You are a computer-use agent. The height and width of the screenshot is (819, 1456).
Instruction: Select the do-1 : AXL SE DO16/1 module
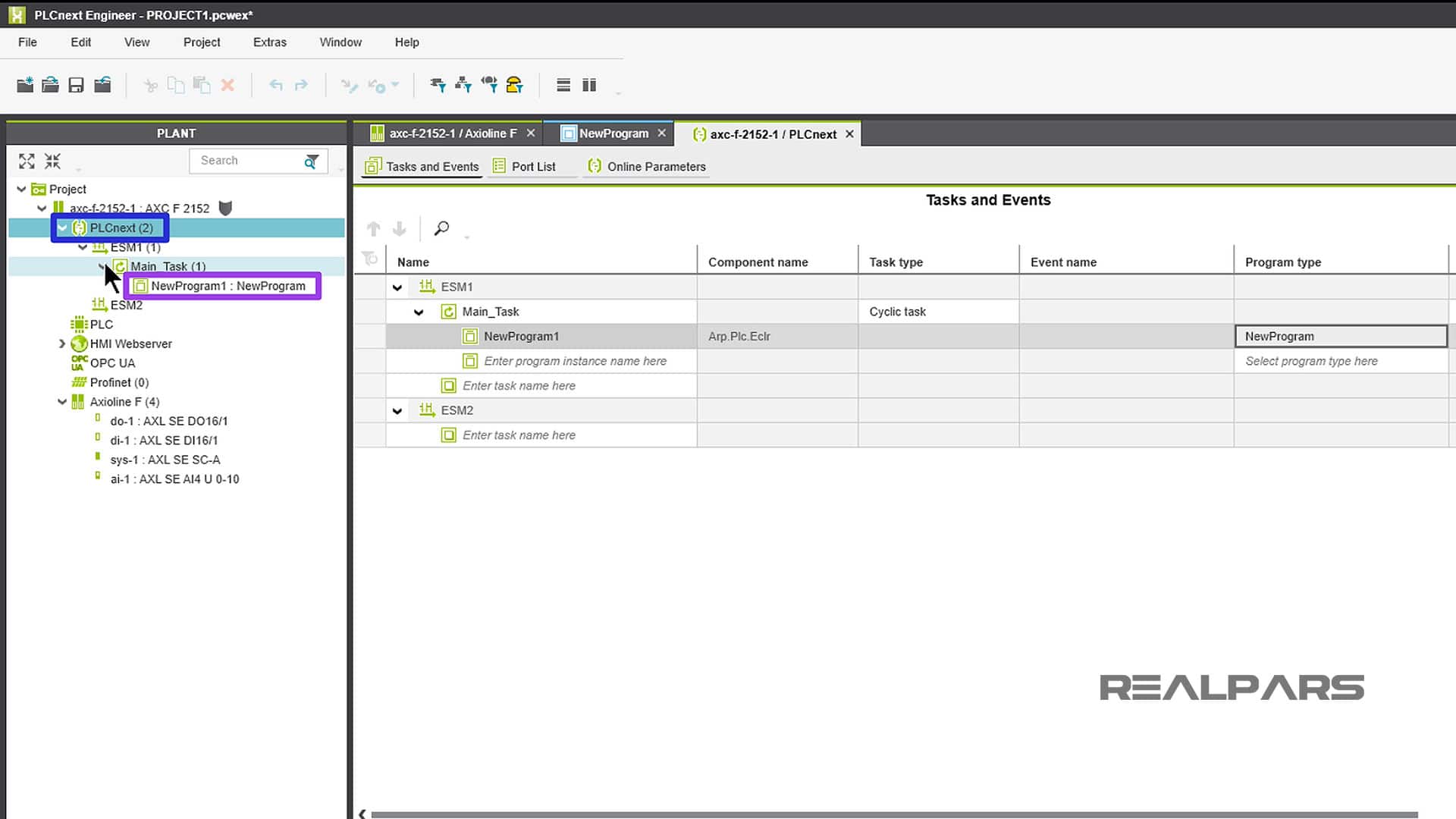[168, 421]
